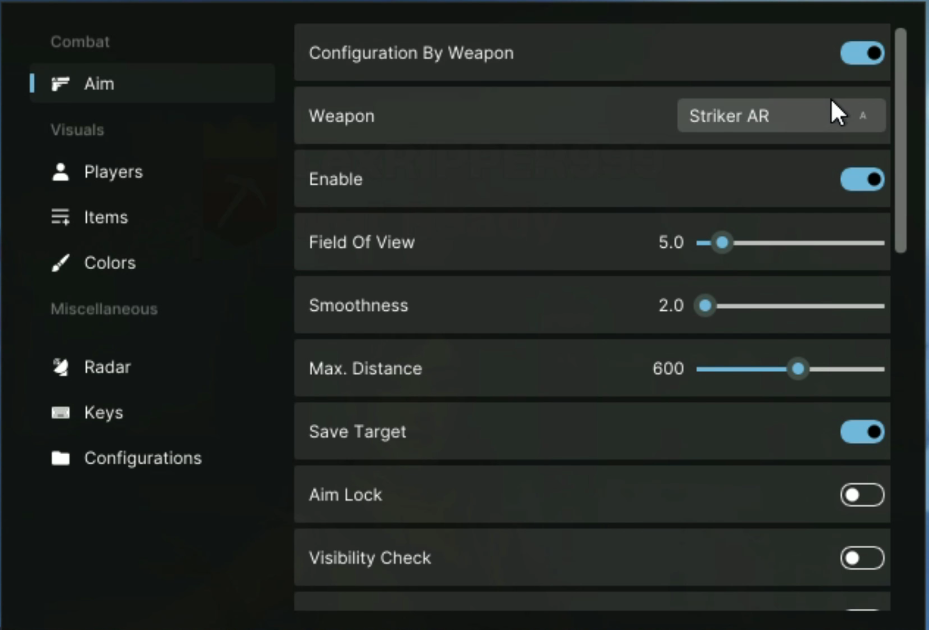Click the person icon for Players
Image resolution: width=929 pixels, height=630 pixels.
pos(61,172)
